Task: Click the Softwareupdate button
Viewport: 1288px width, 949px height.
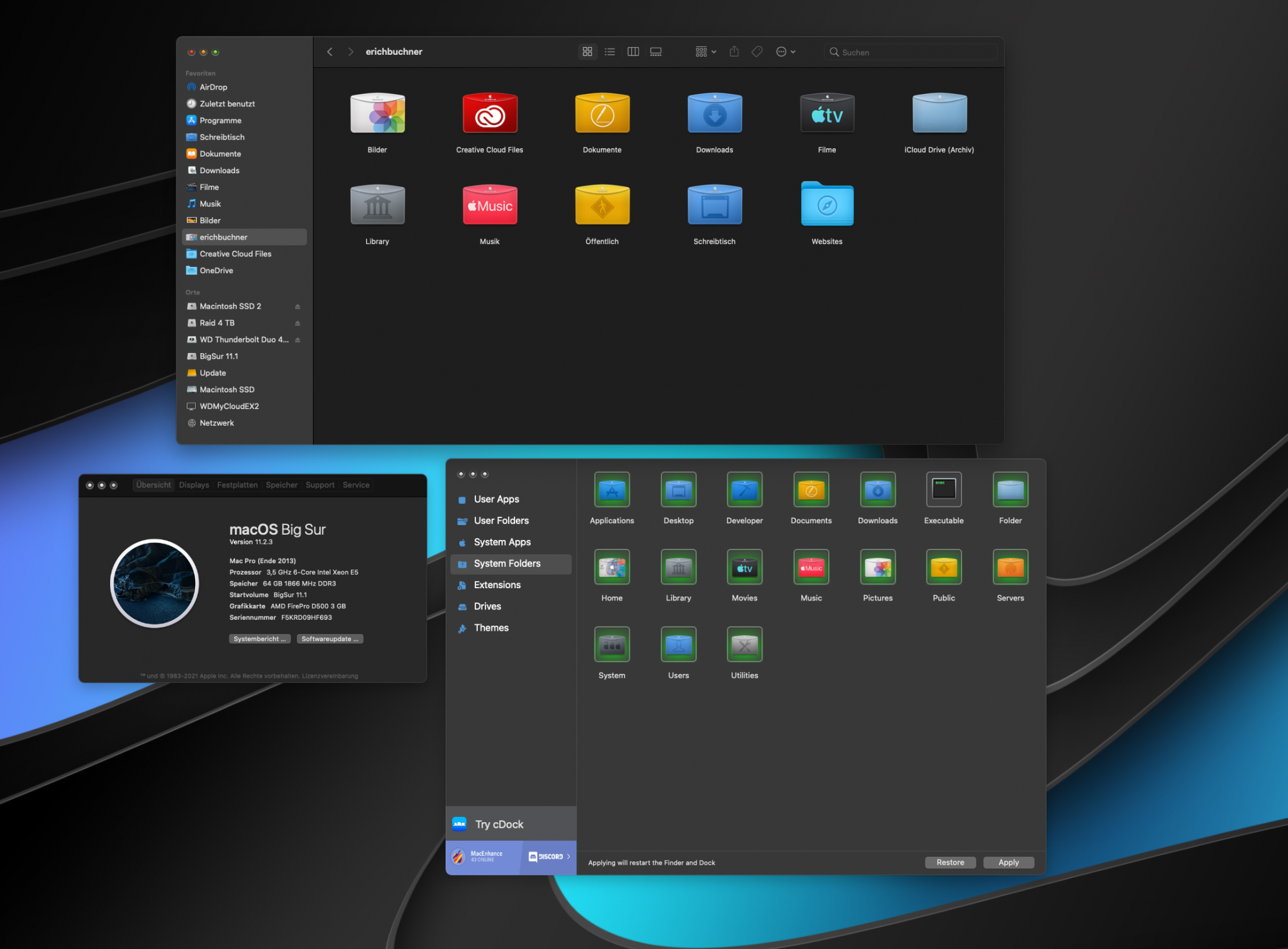Action: click(x=330, y=639)
